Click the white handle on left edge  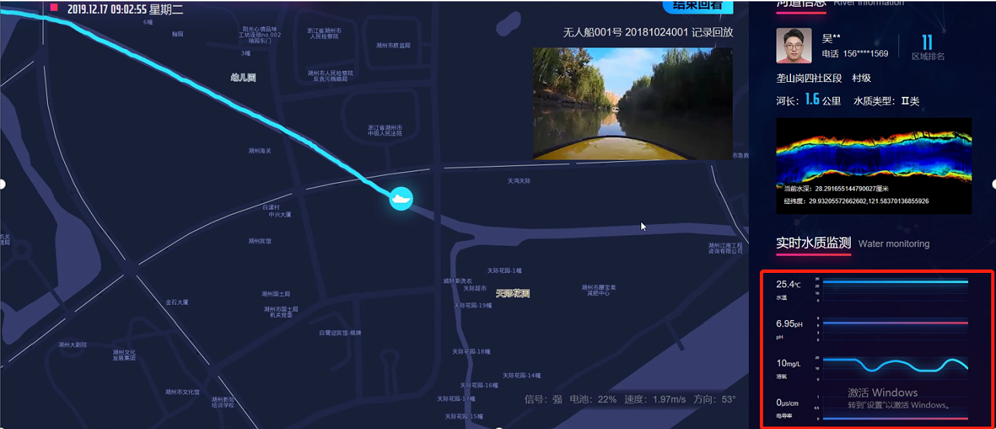3,184
